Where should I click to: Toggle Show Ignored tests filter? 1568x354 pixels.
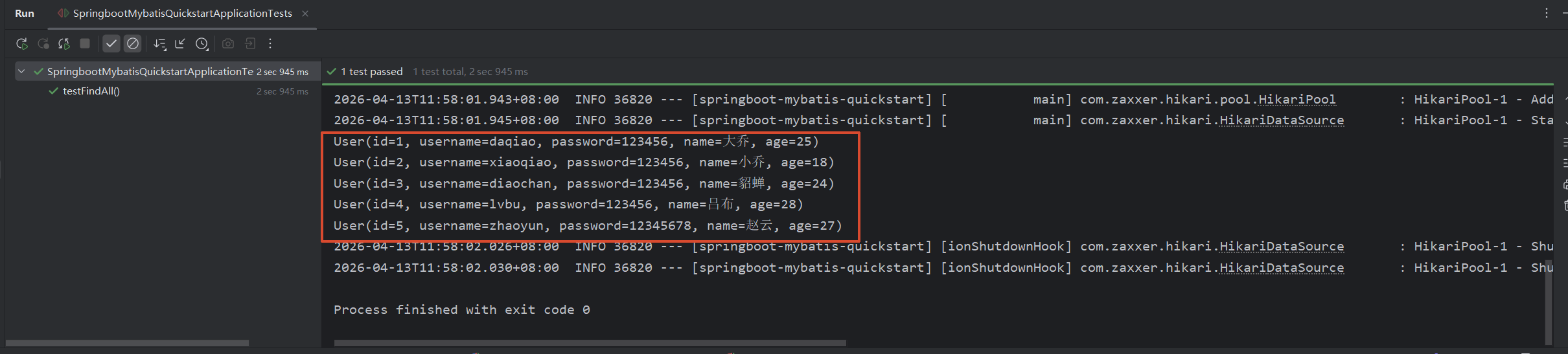pyautogui.click(x=133, y=43)
